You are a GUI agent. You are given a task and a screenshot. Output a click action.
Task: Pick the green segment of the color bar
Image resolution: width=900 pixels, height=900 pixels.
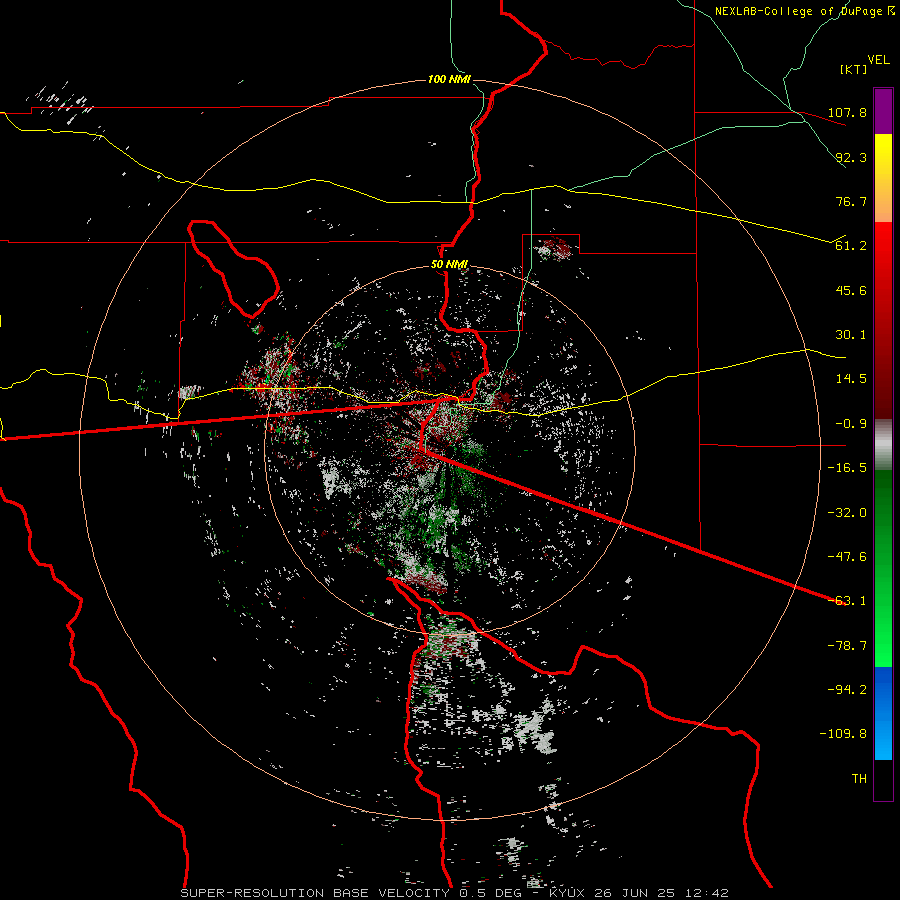click(883, 568)
